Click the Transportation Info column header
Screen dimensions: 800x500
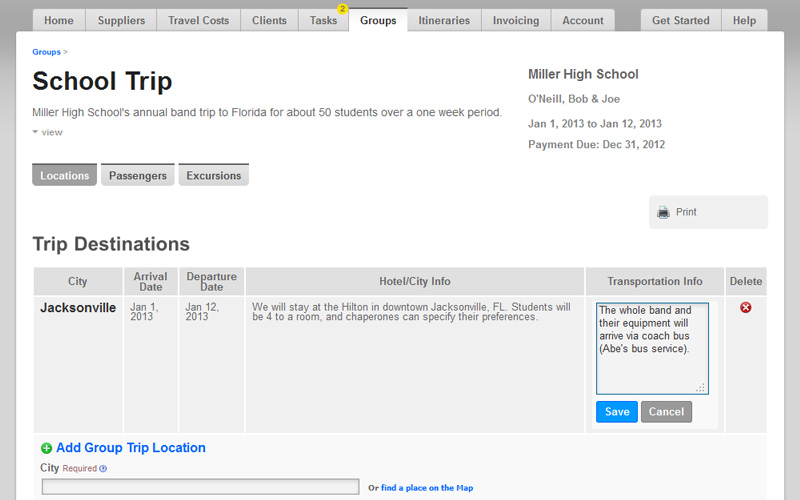coord(655,281)
